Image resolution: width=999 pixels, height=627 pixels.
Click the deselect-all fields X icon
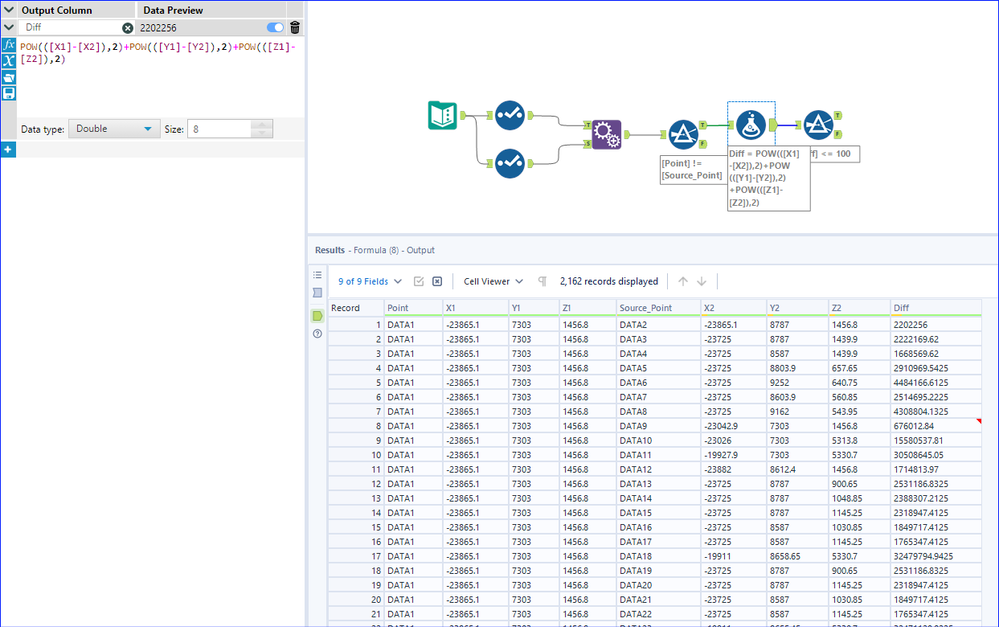click(x=437, y=282)
